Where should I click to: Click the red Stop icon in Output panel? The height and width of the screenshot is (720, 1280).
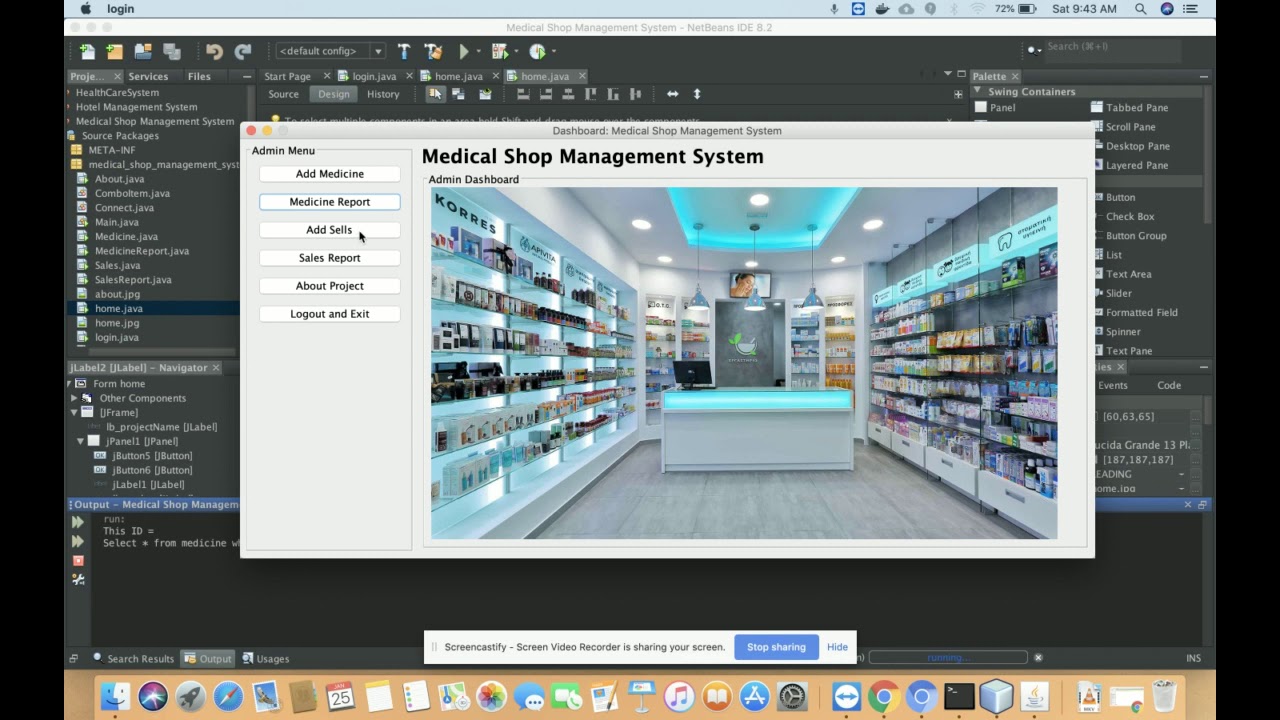(78, 560)
